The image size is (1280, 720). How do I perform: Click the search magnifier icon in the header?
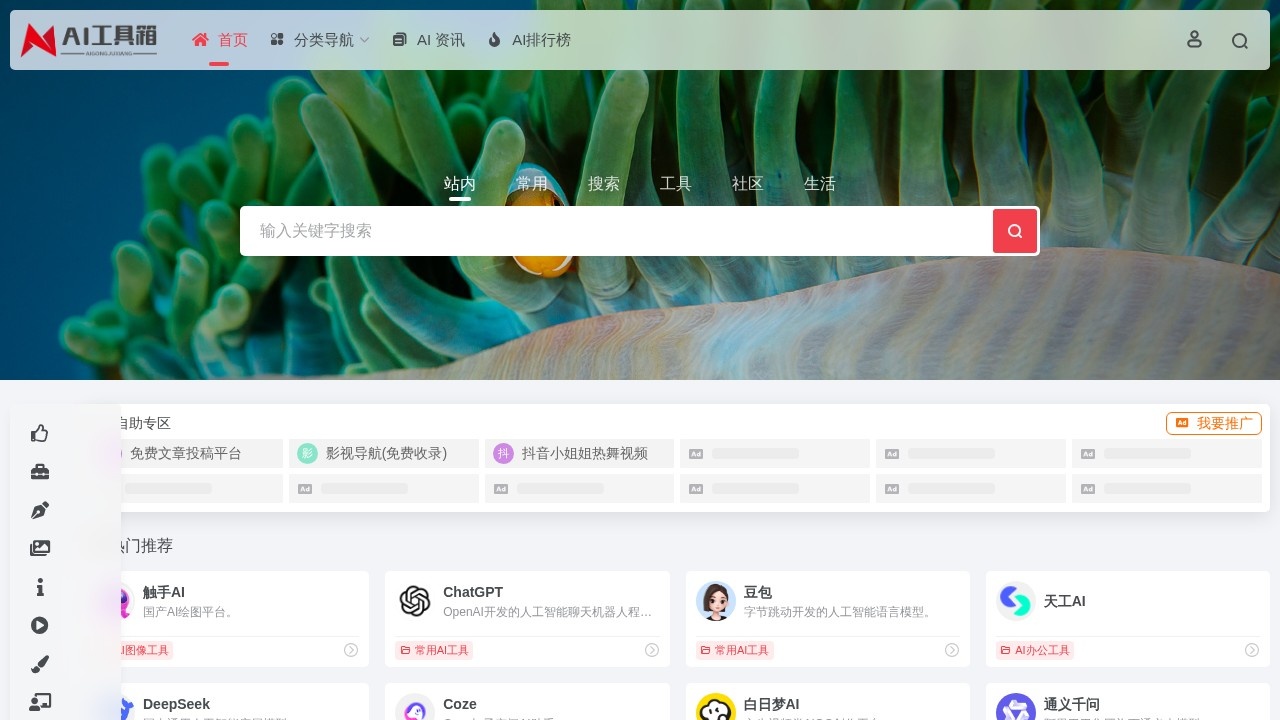tap(1240, 40)
